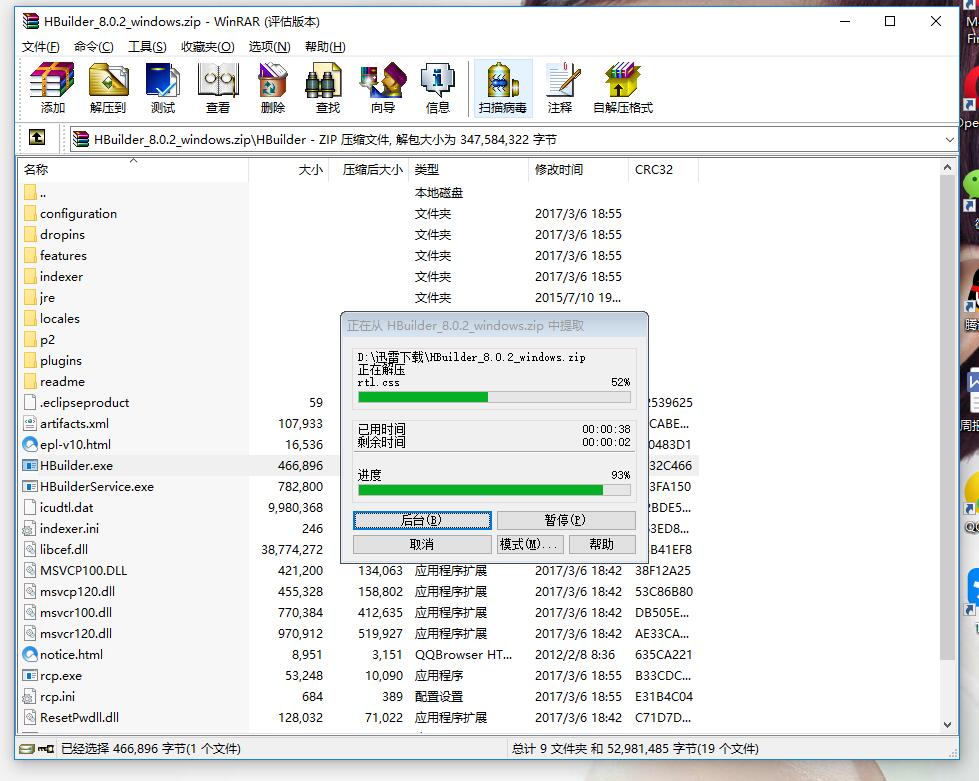Click the notice.html file icon
The height and width of the screenshot is (781, 979).
click(30, 654)
